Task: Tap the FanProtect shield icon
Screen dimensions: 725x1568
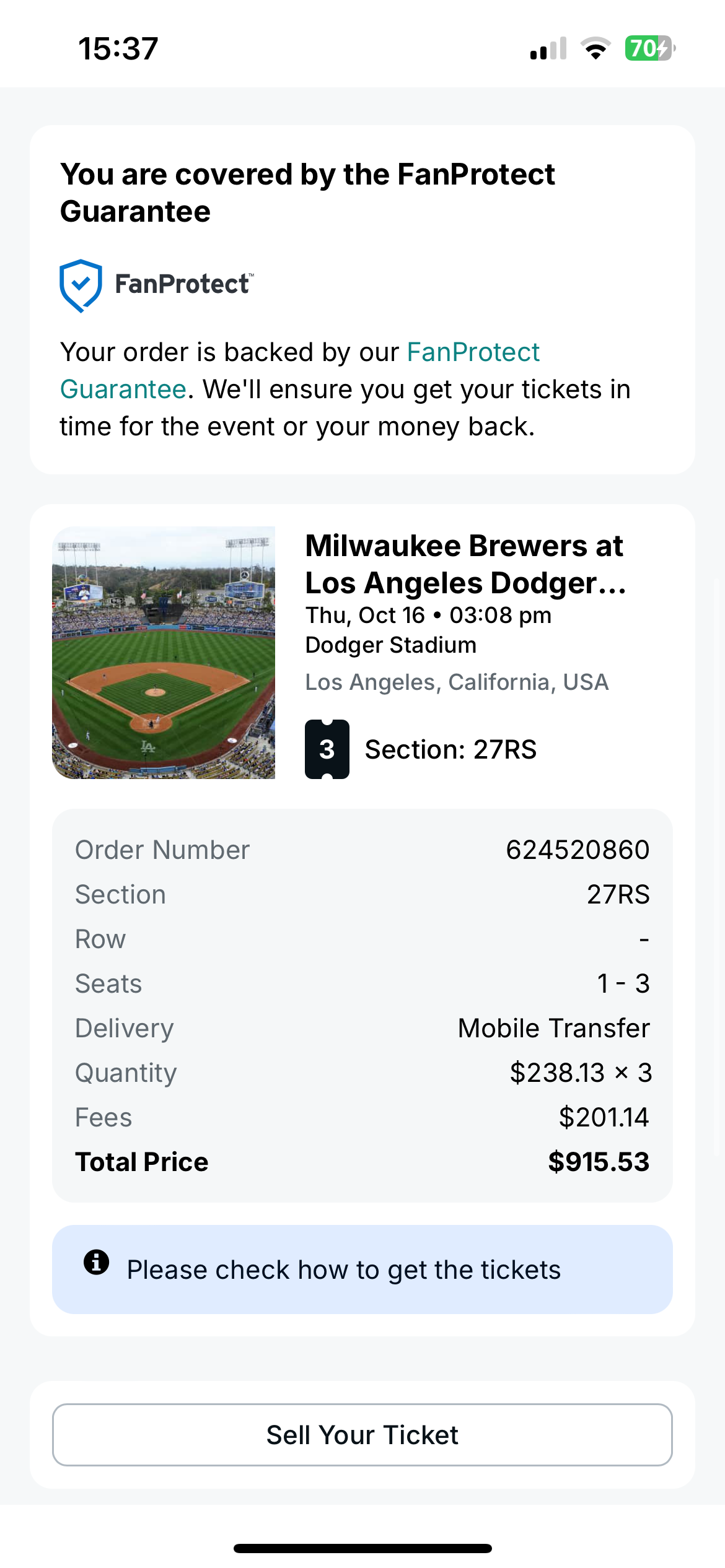Action: pos(81,285)
